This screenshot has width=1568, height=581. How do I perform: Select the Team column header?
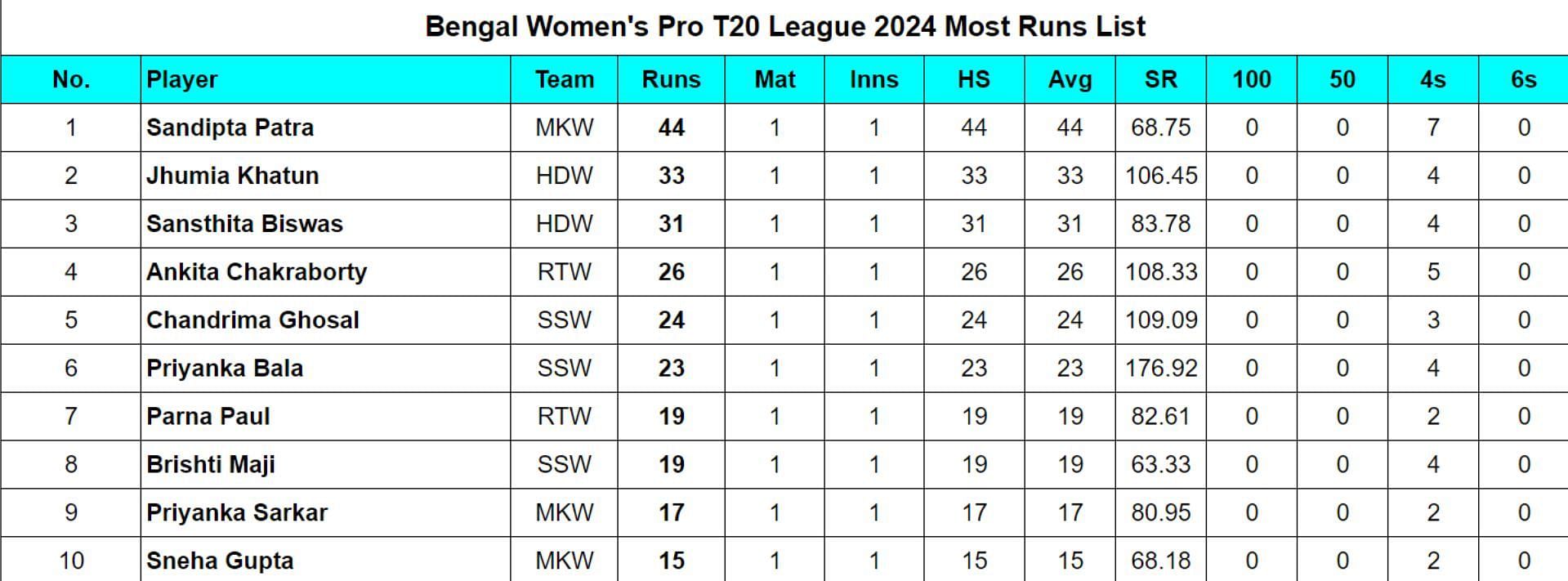coord(564,79)
